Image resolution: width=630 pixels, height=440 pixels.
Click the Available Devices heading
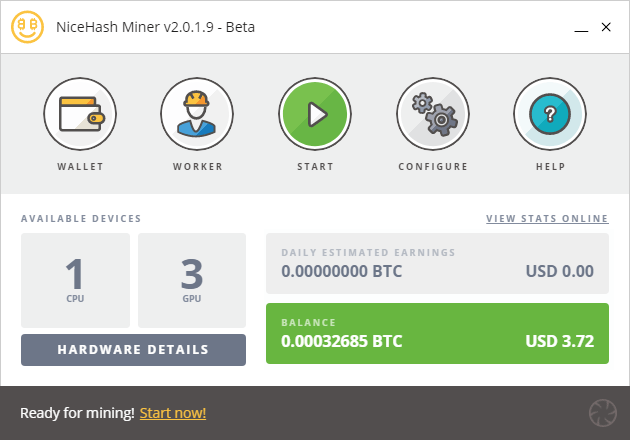point(81,219)
